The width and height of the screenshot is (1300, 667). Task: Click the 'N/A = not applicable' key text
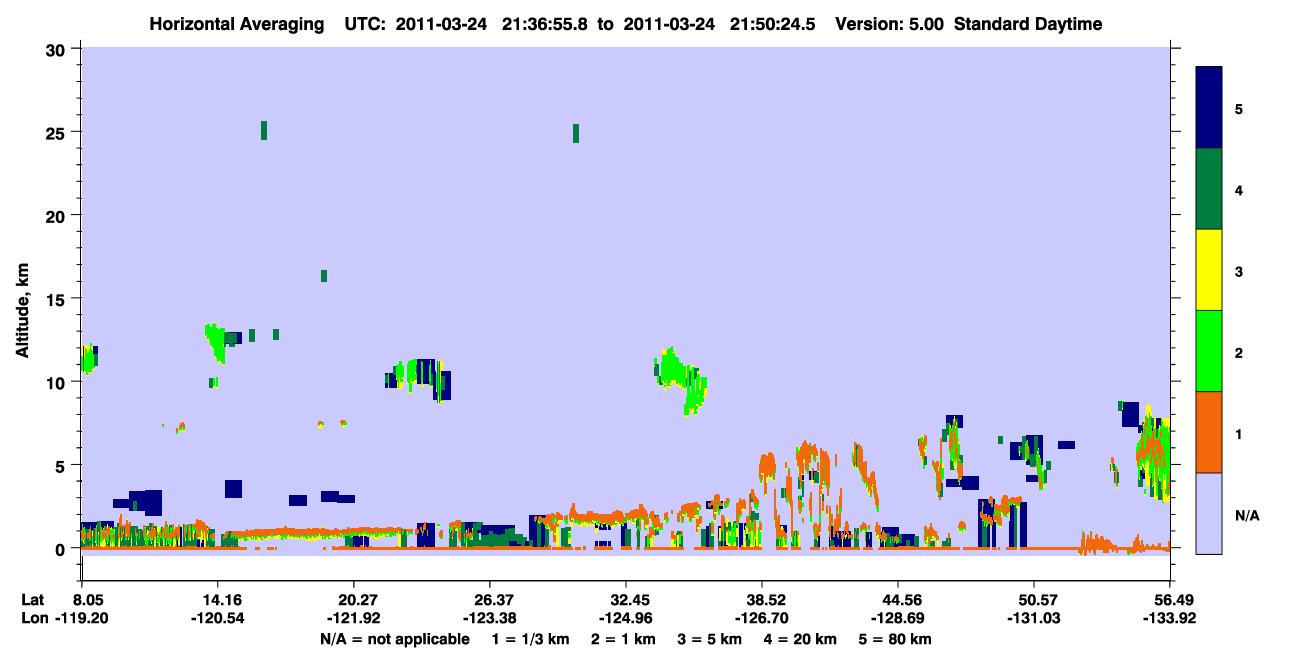point(394,639)
